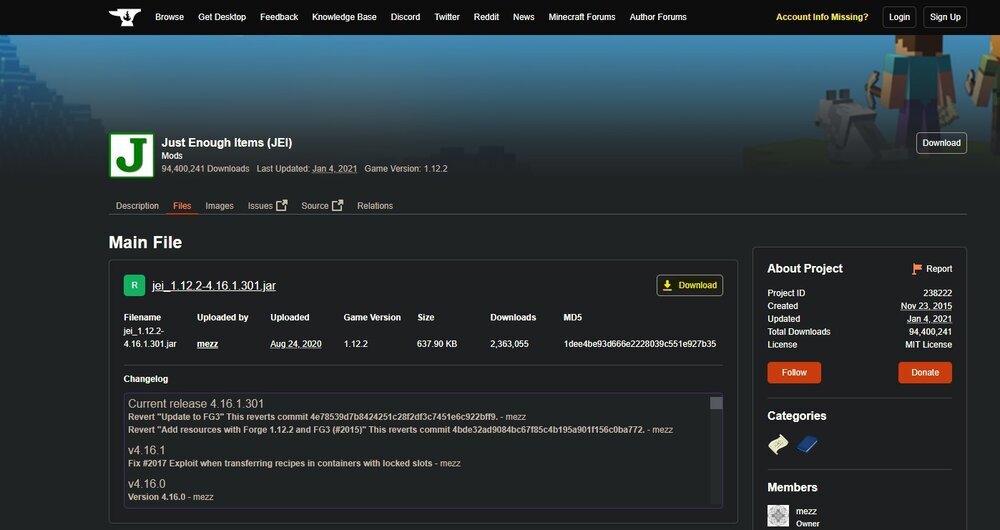Open the Images tab
The height and width of the screenshot is (530, 1000).
click(x=219, y=206)
